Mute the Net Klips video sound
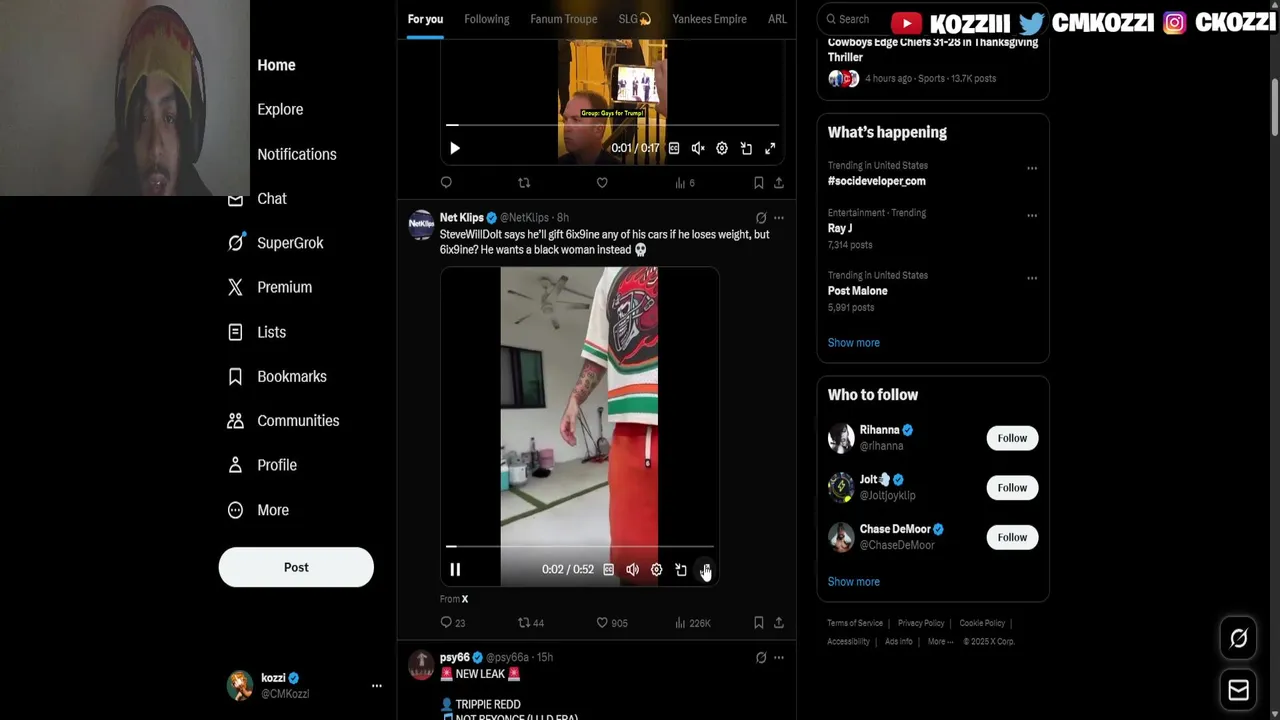The width and height of the screenshot is (1280, 720). pyautogui.click(x=632, y=569)
